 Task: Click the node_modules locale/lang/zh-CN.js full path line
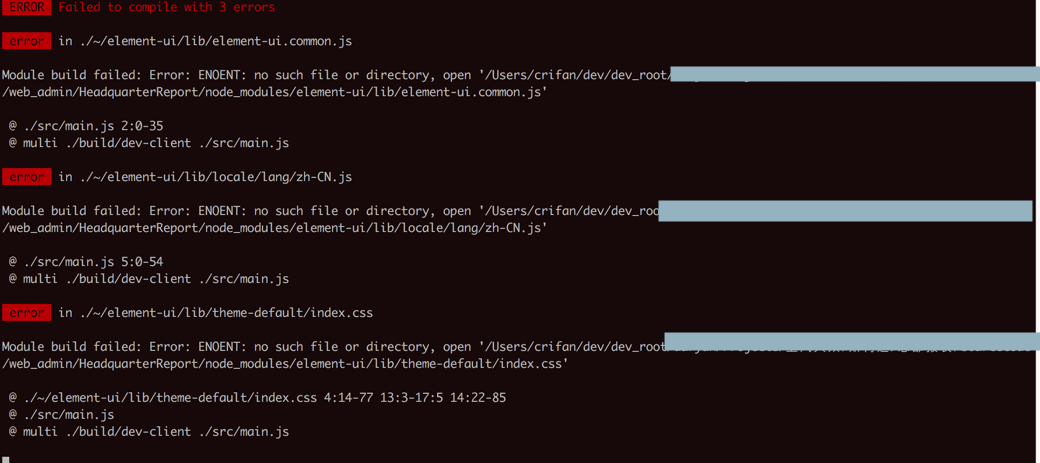pyautogui.click(x=275, y=228)
